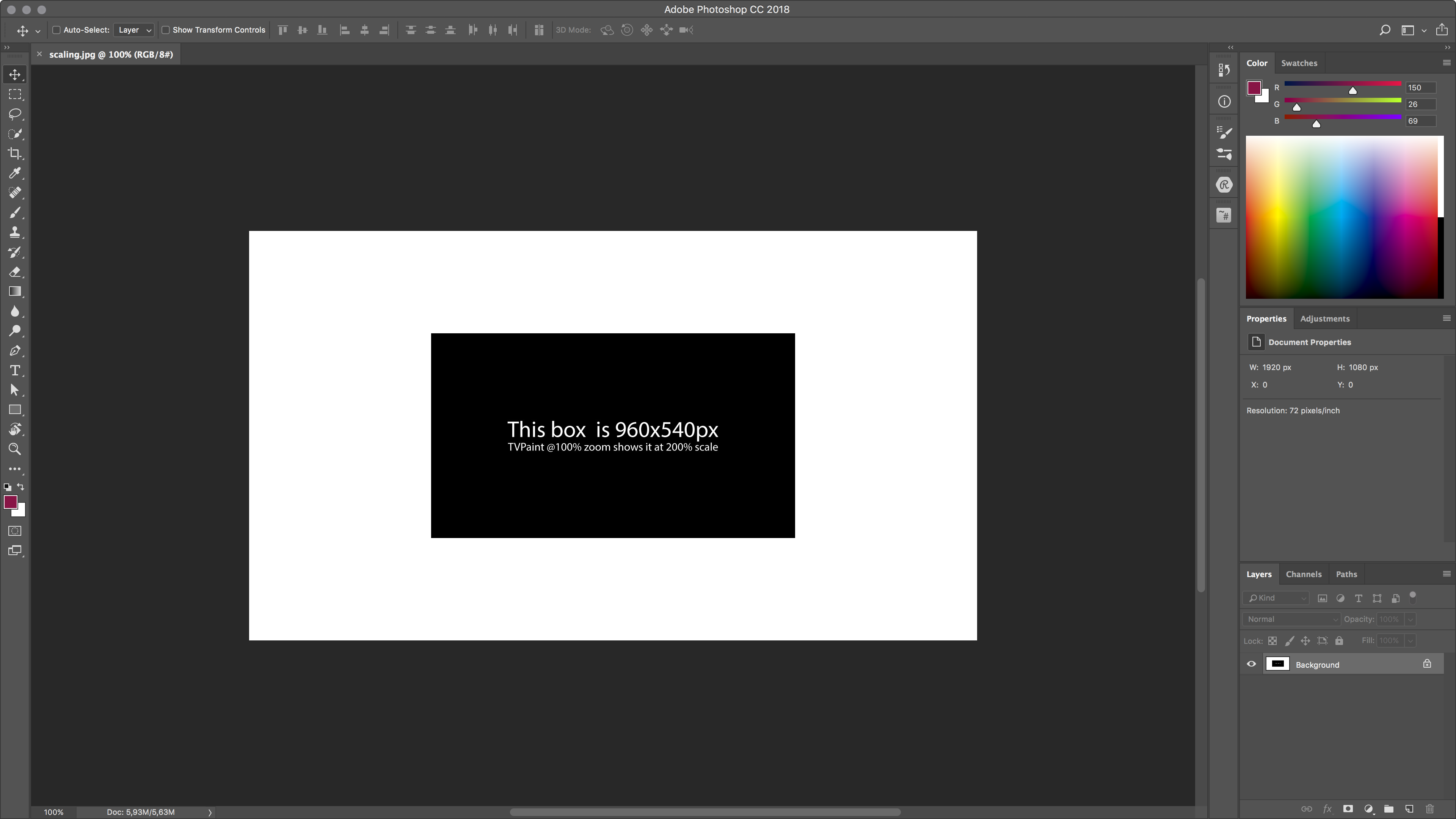This screenshot has width=1456, height=819.
Task: Change the screen mode
Action: [15, 551]
